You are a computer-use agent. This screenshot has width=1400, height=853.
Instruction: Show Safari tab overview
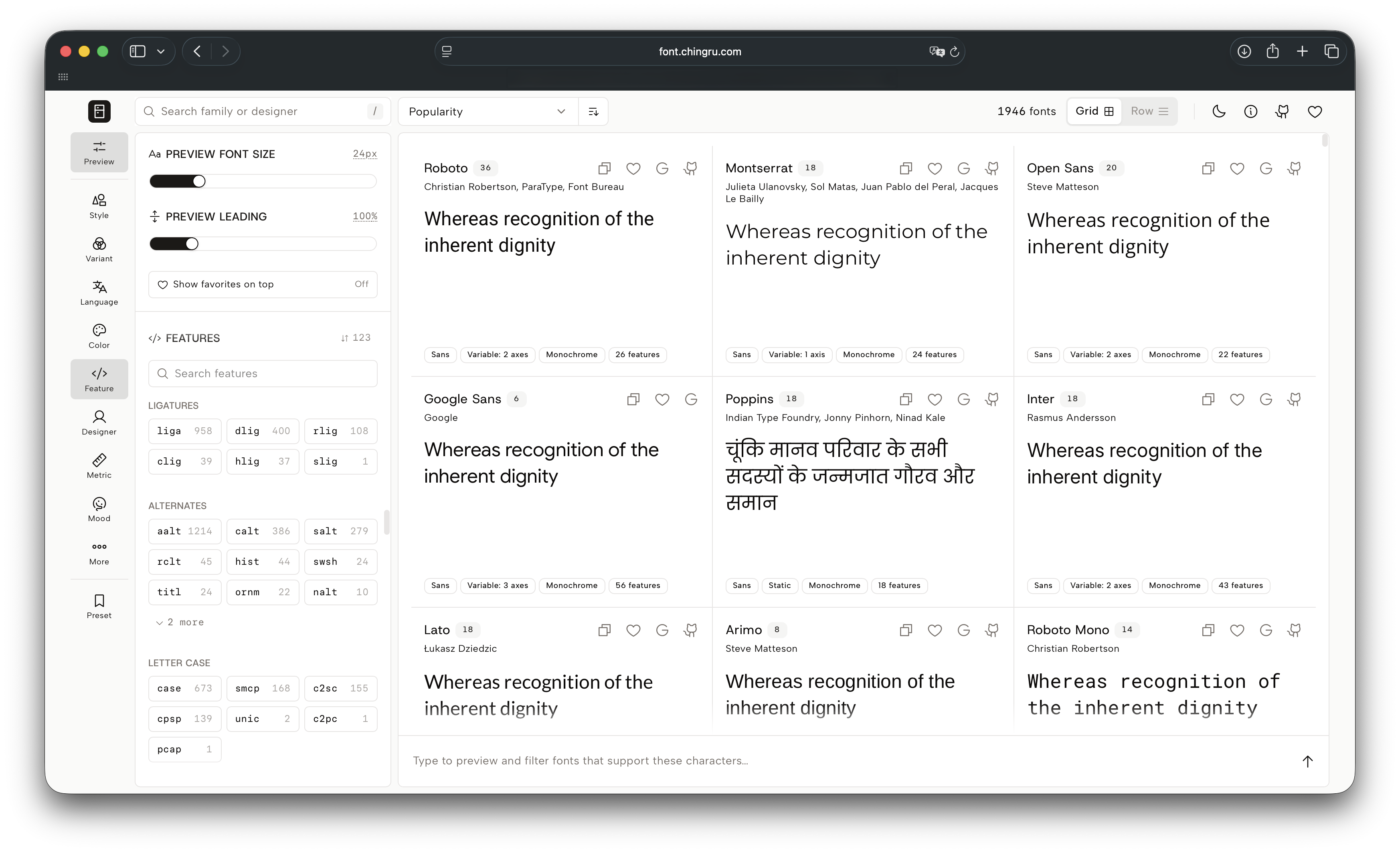(1332, 51)
